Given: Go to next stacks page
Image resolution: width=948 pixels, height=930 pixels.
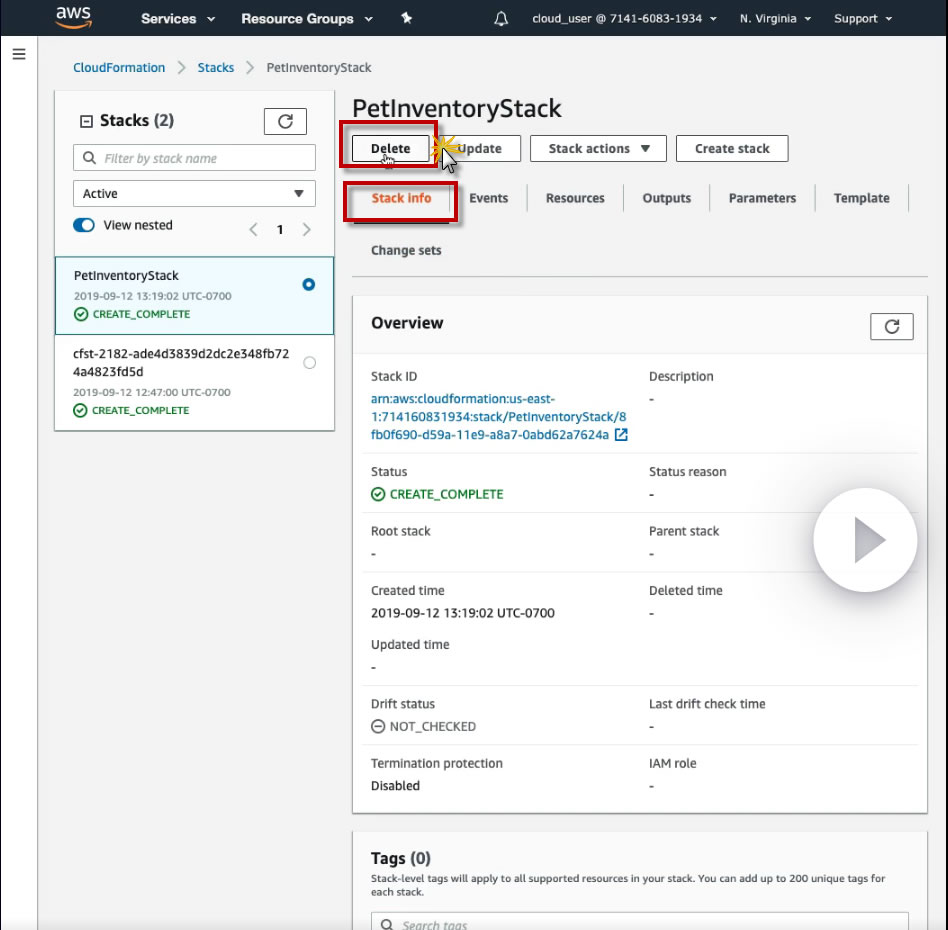Looking at the screenshot, I should (307, 229).
